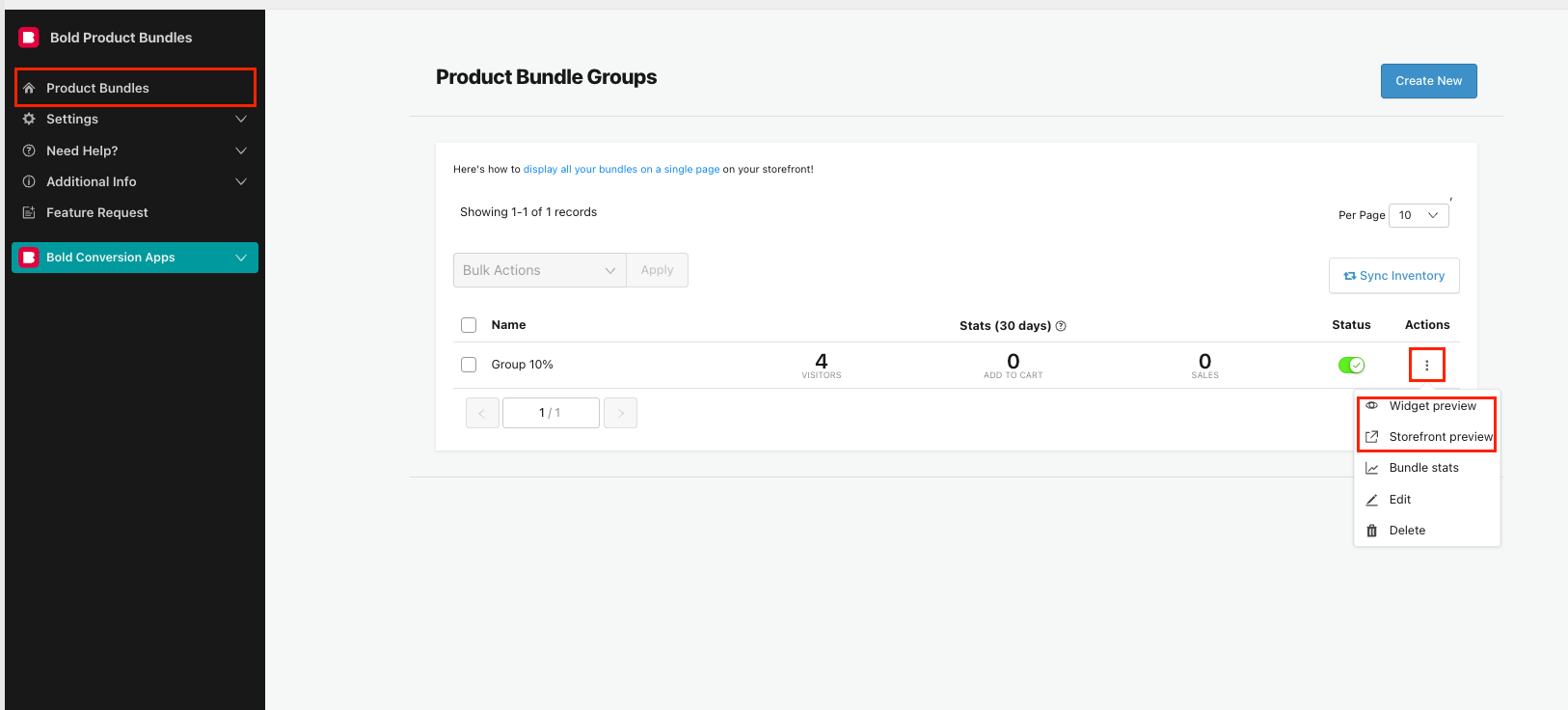
Task: Click the Status column header
Action: (x=1351, y=325)
